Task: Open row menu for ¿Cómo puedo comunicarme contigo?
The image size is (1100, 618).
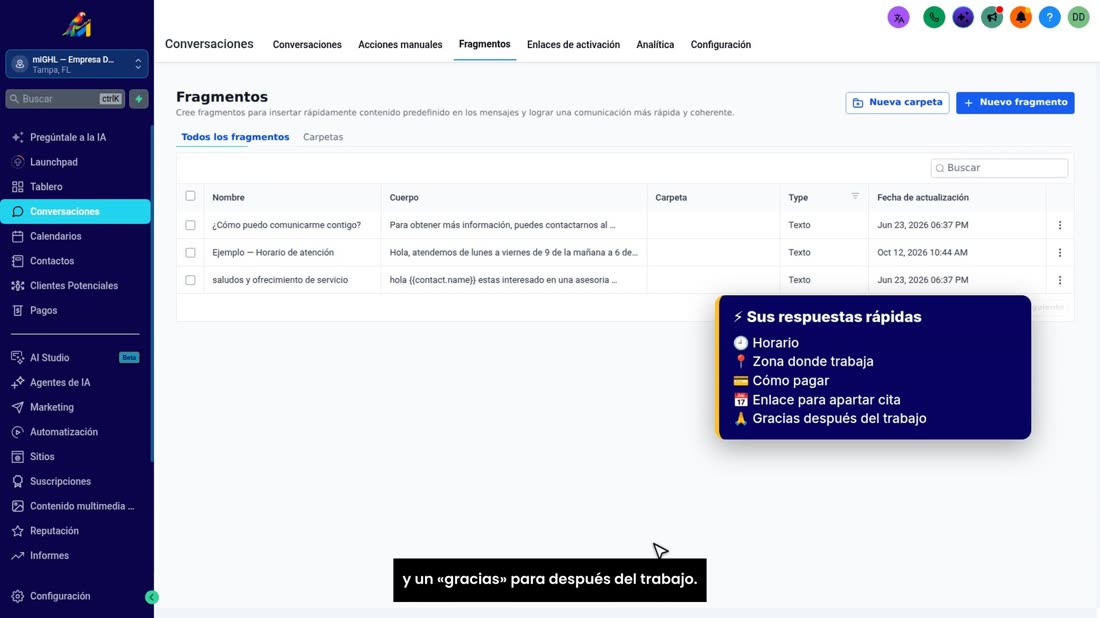Action: click(x=1059, y=225)
